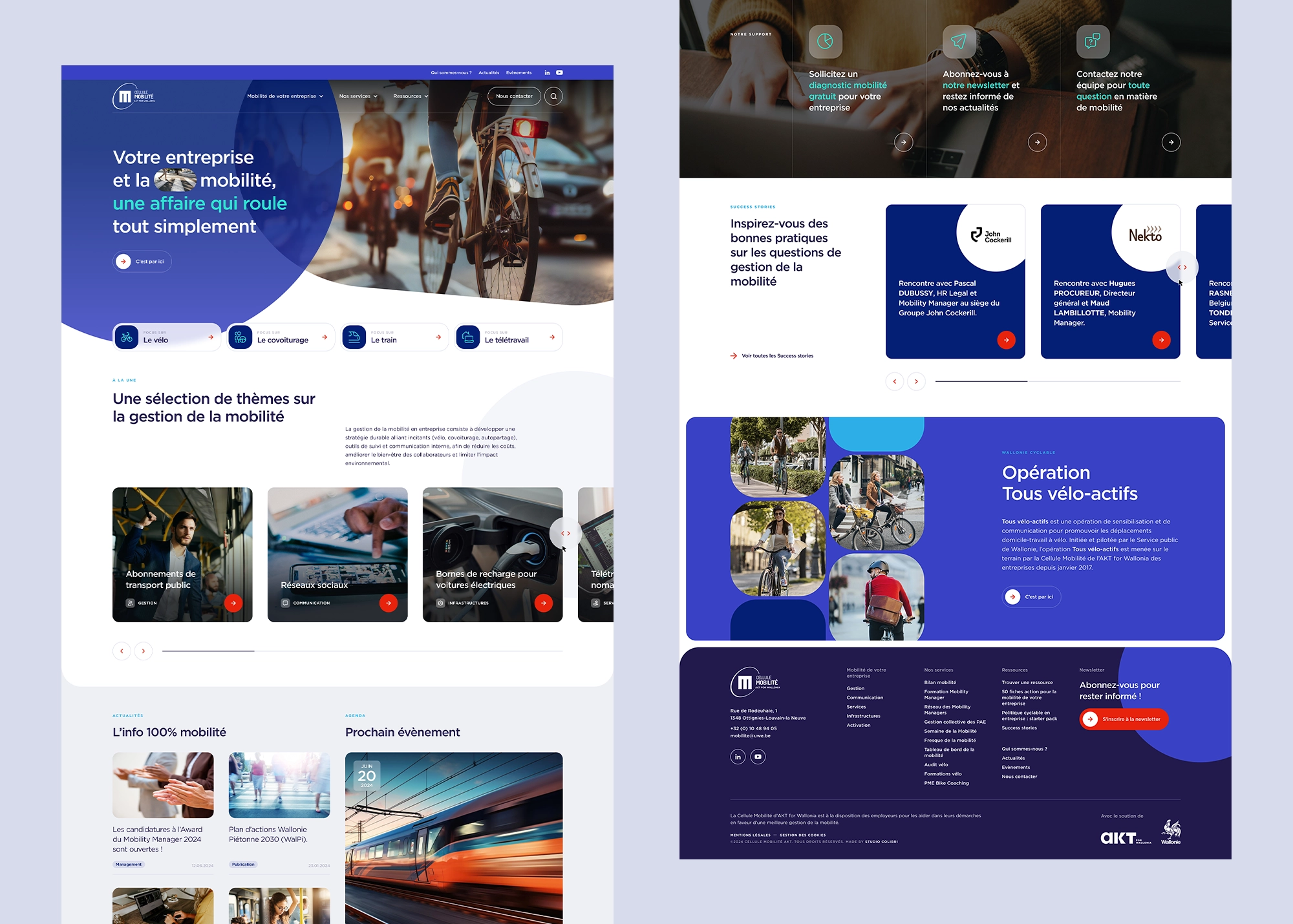
Task: Click the AKT for Wallonia logo in footer
Action: coord(1126,838)
